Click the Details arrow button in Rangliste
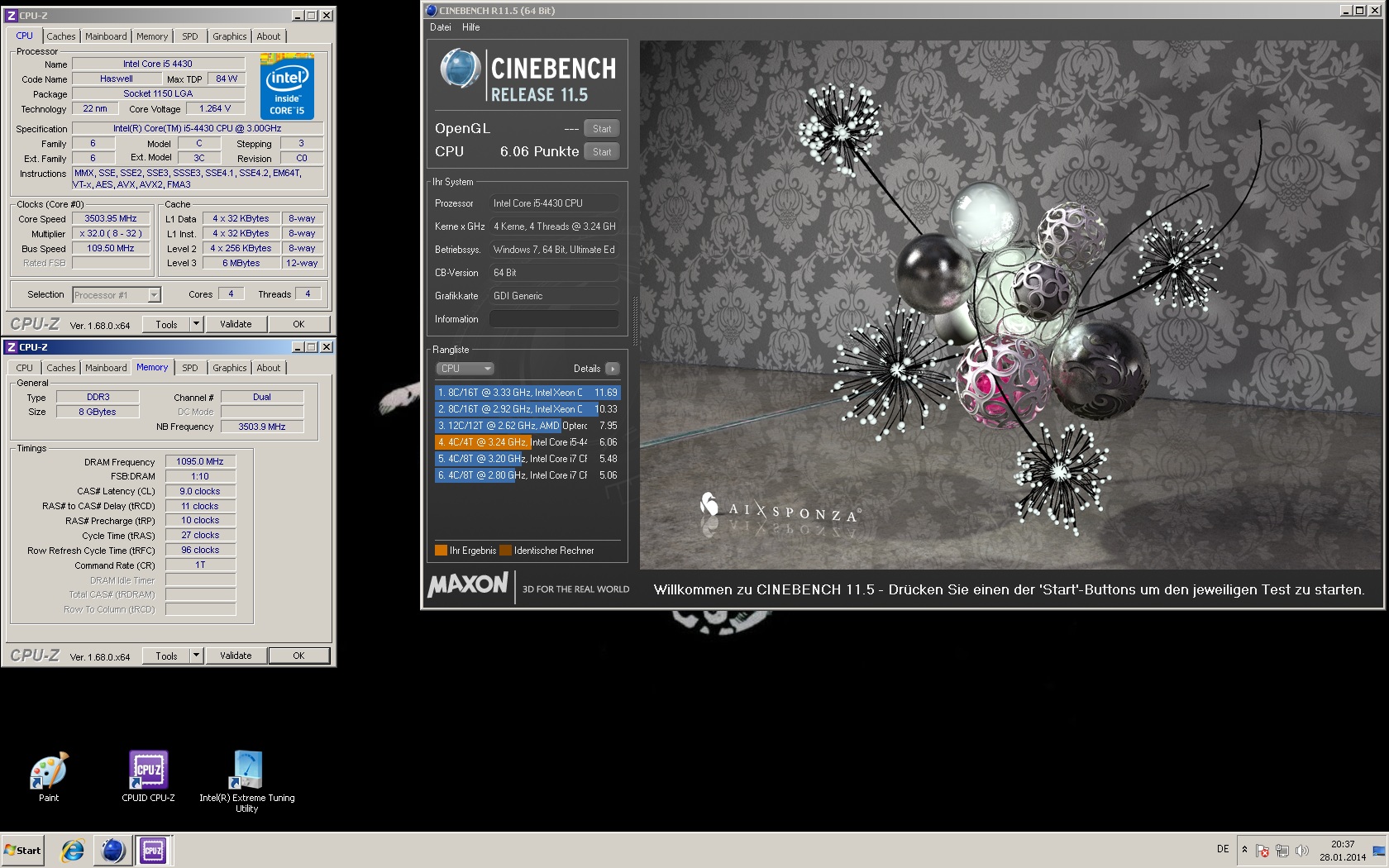The height and width of the screenshot is (868, 1389). click(613, 369)
